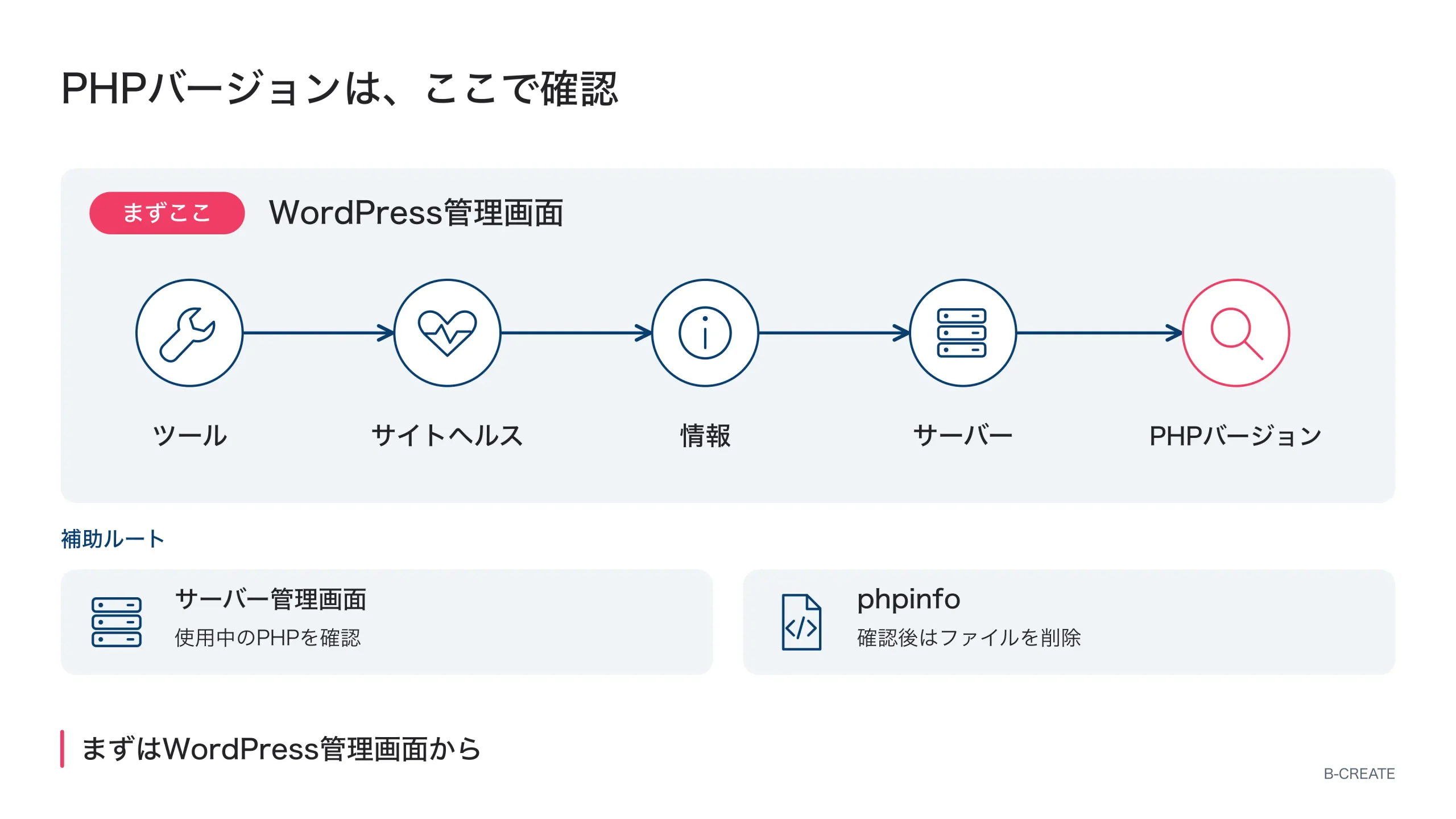
Task: Click the circled info icon above 情報
Action: coord(705,333)
